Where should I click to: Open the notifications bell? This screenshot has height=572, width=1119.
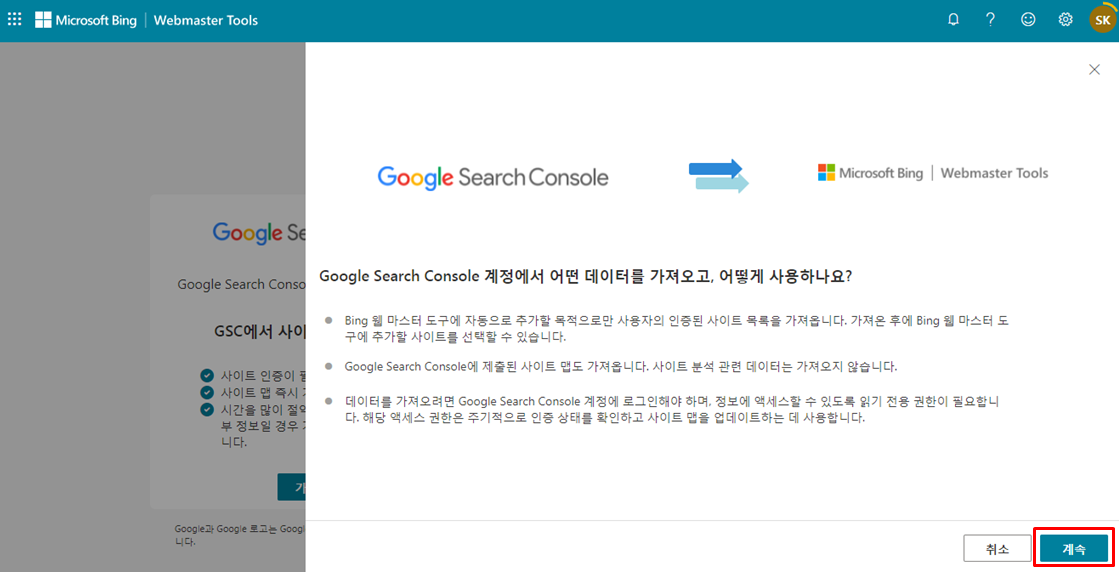pyautogui.click(x=953, y=19)
